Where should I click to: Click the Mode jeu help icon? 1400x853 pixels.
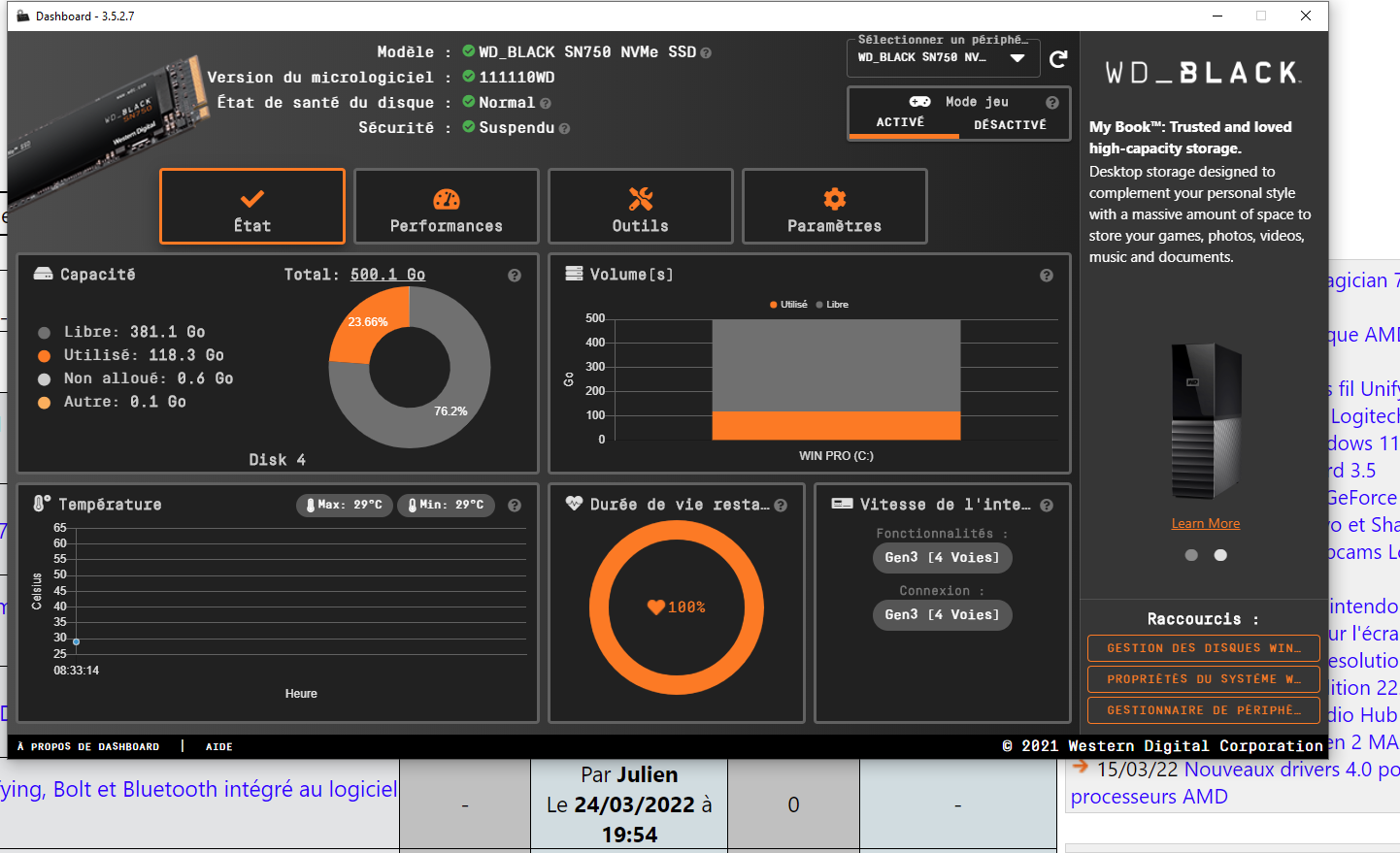tap(1052, 102)
